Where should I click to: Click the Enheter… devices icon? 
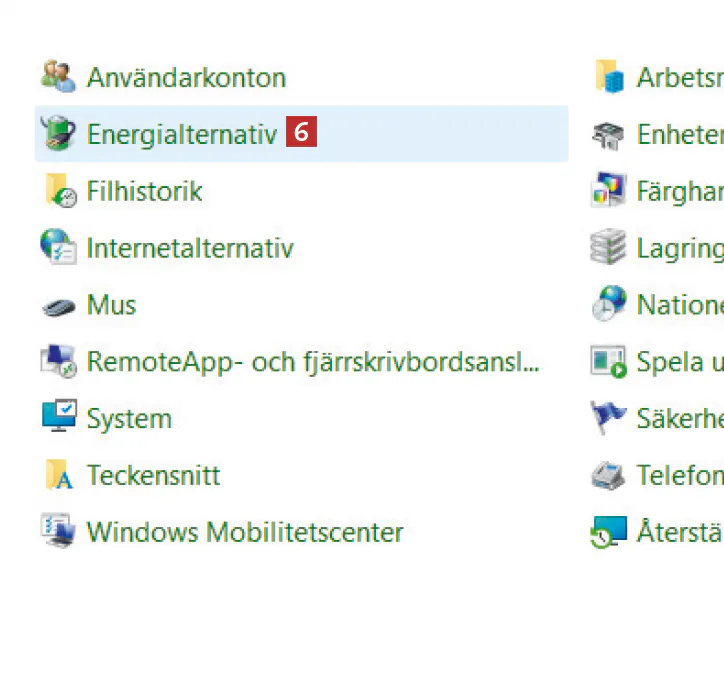(608, 134)
